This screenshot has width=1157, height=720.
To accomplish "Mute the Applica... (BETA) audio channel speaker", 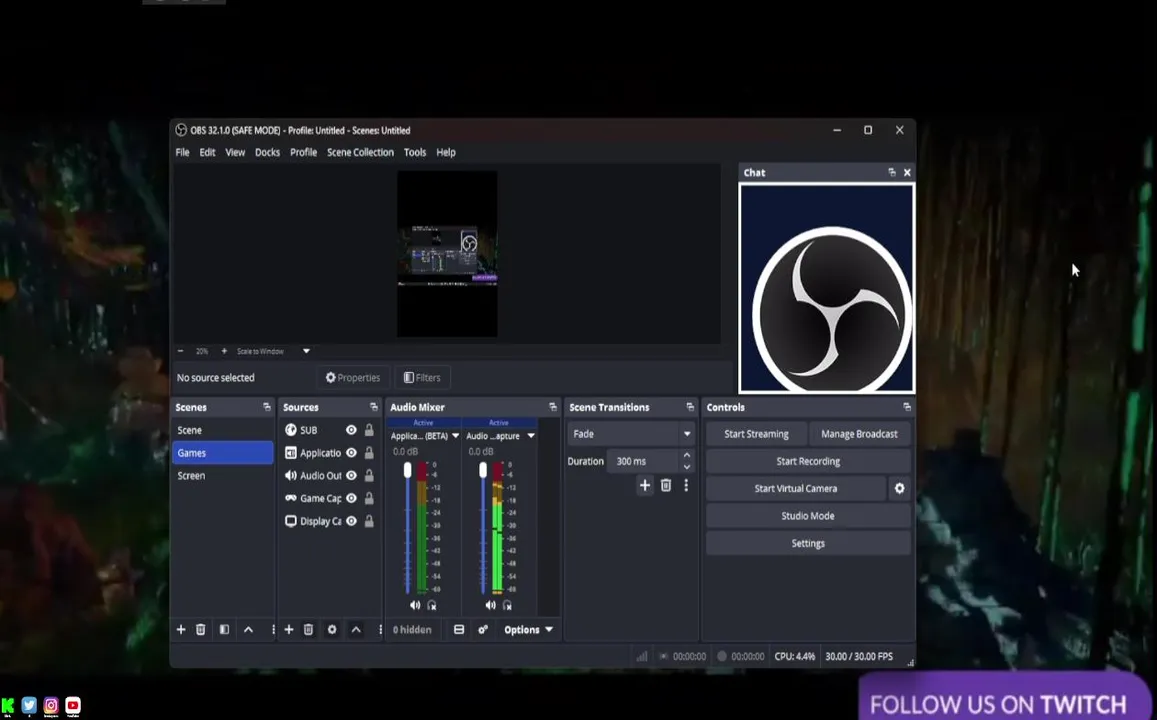I will 415,605.
